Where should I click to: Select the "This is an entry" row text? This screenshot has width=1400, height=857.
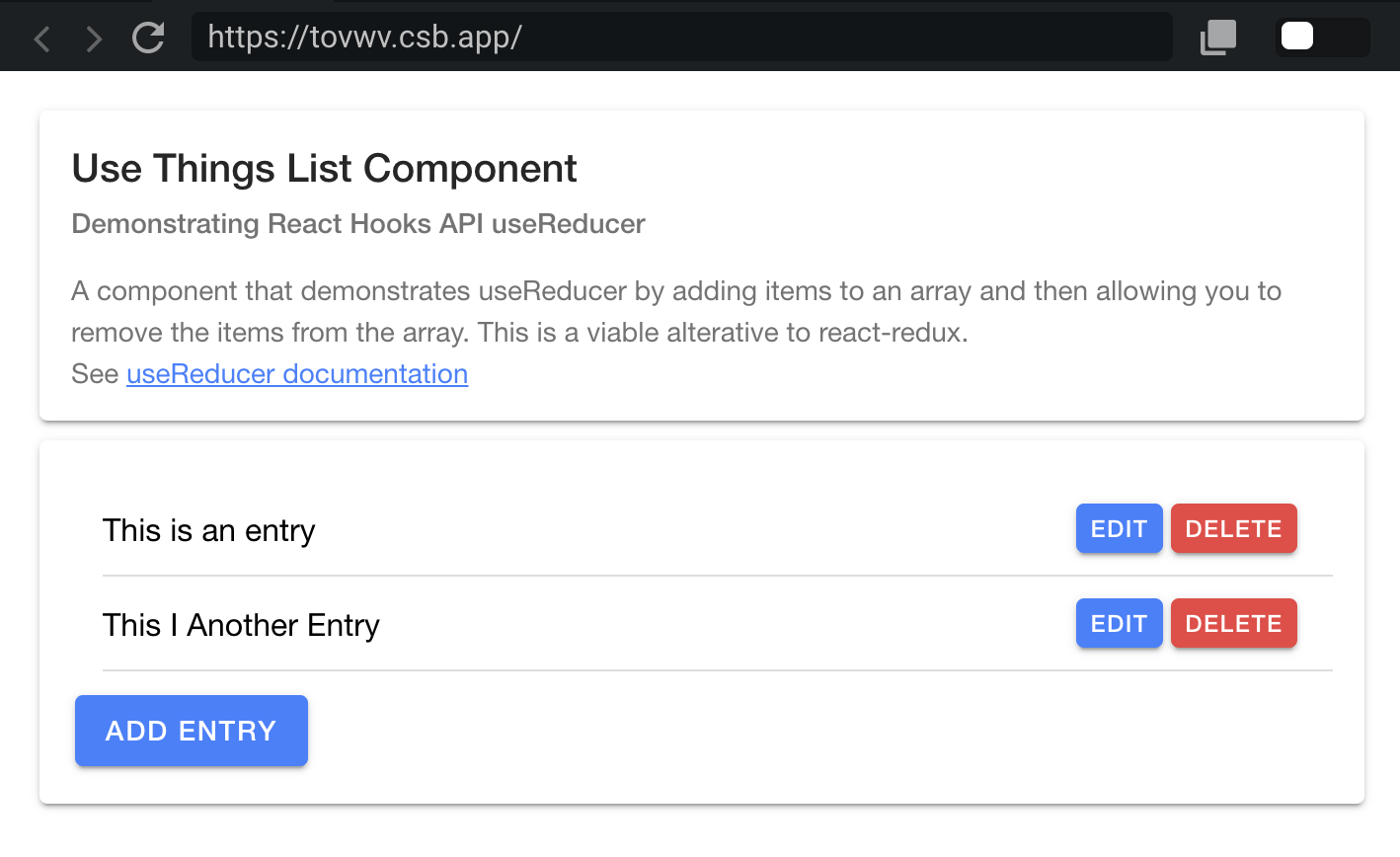209,531
